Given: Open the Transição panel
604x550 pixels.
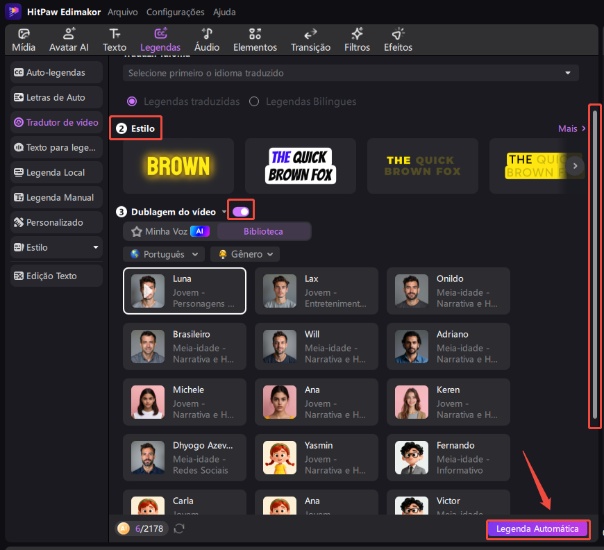Looking at the screenshot, I should [x=310, y=40].
